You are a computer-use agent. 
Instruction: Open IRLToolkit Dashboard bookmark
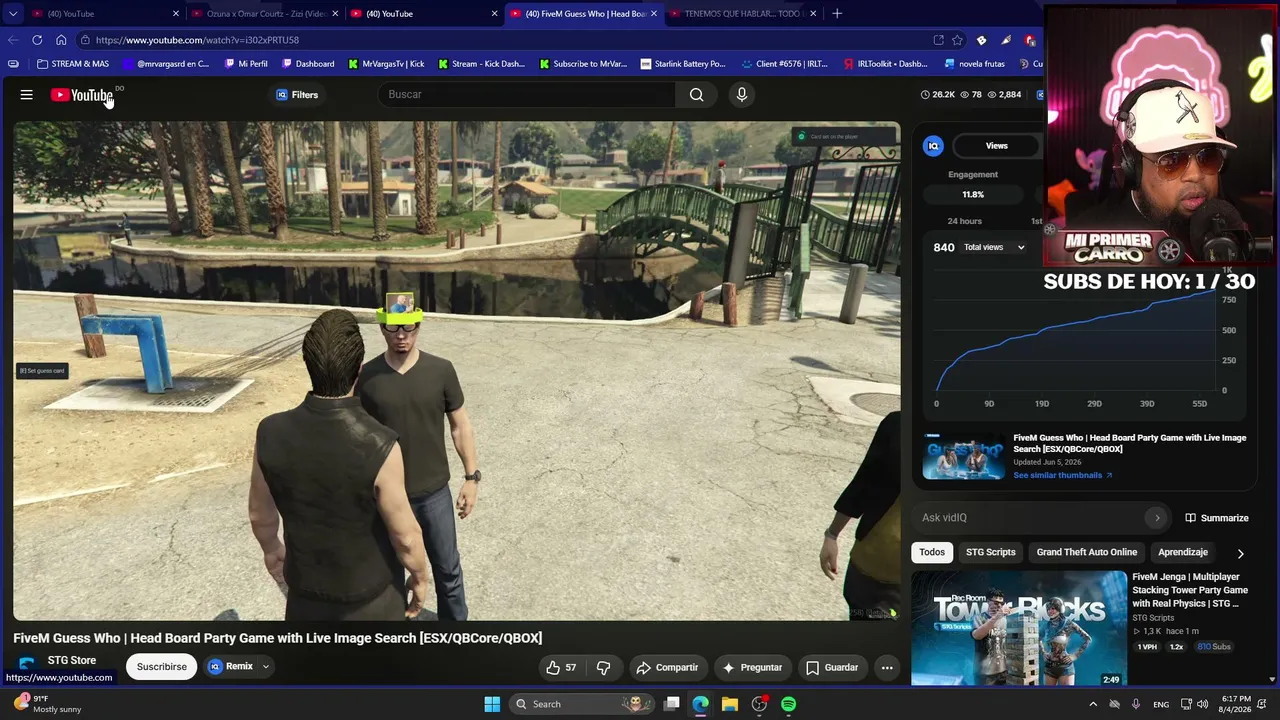885,64
